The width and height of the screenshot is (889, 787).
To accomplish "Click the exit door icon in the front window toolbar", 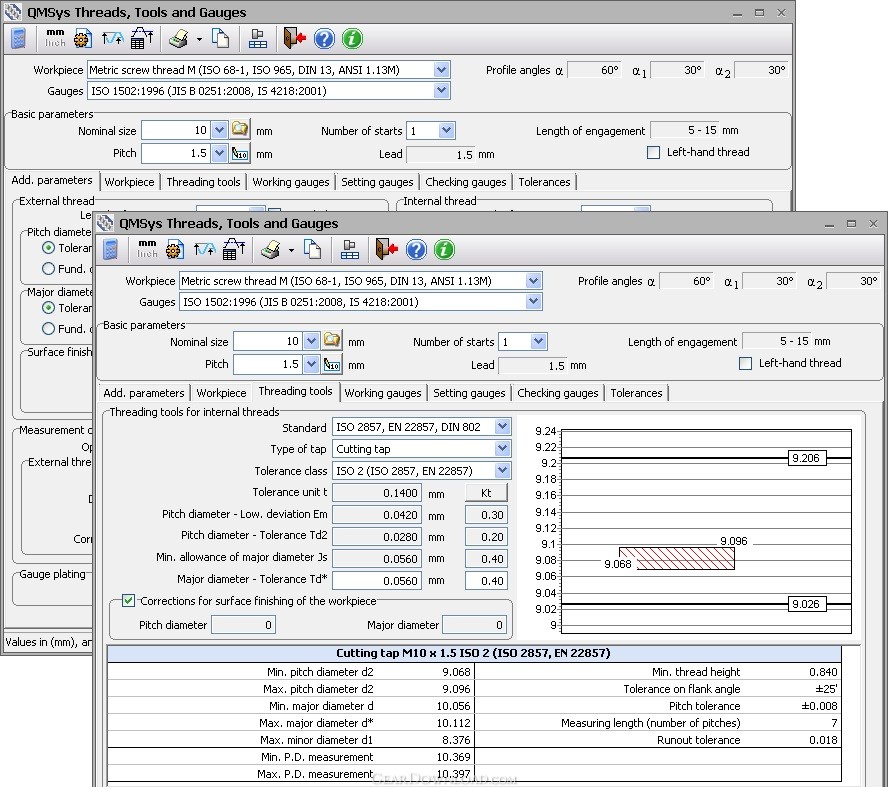I will click(x=386, y=249).
